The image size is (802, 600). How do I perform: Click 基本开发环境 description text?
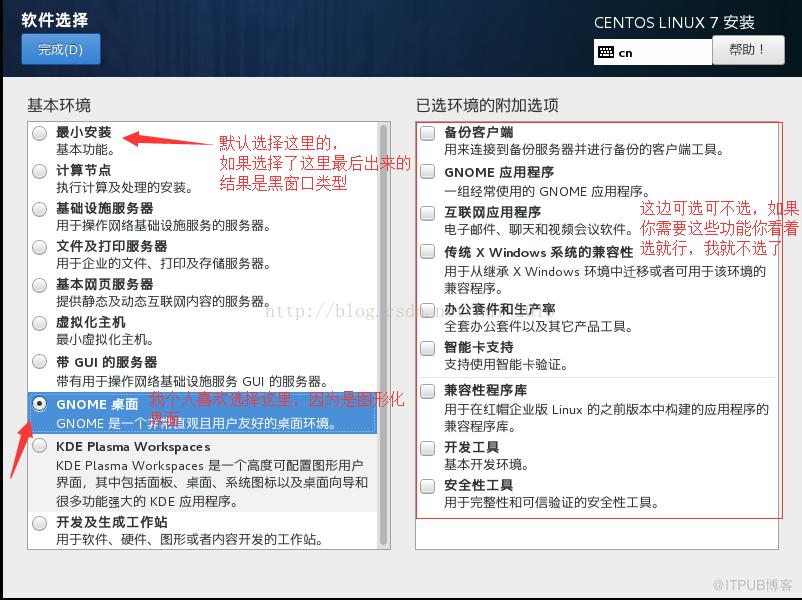pos(486,464)
